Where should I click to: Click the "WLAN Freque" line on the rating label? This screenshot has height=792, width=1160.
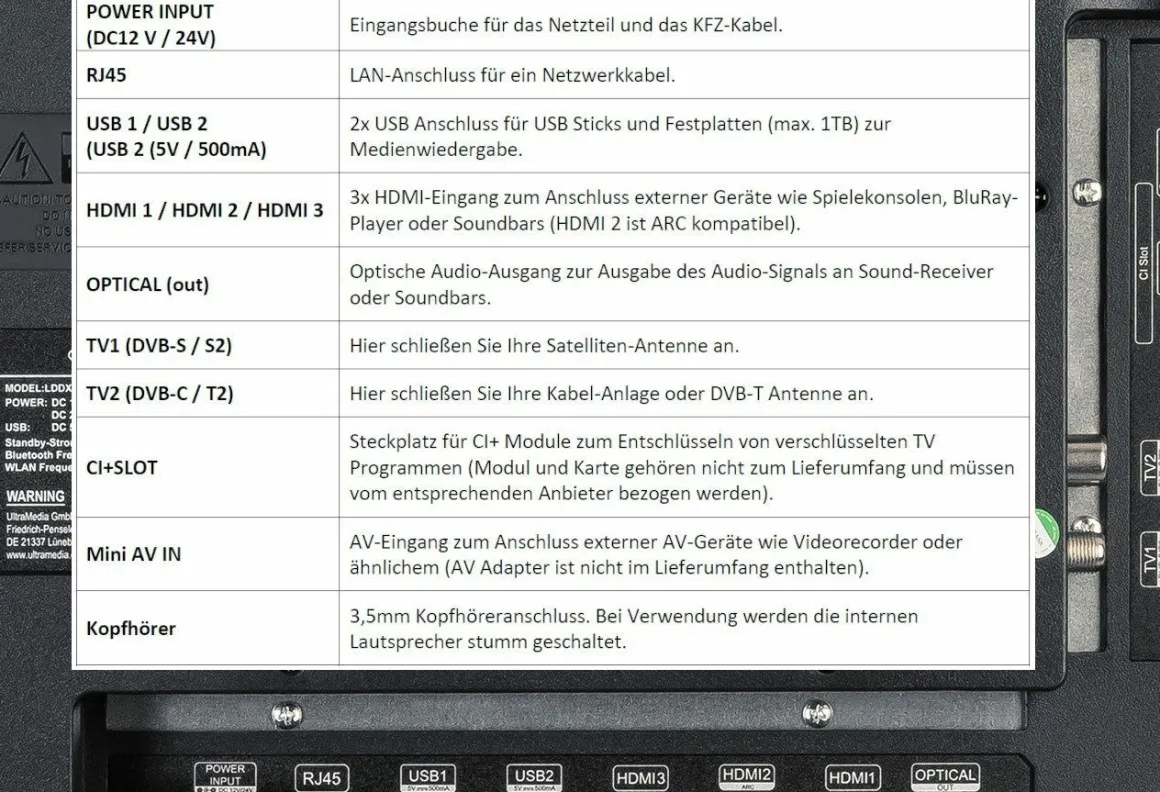coord(38,467)
